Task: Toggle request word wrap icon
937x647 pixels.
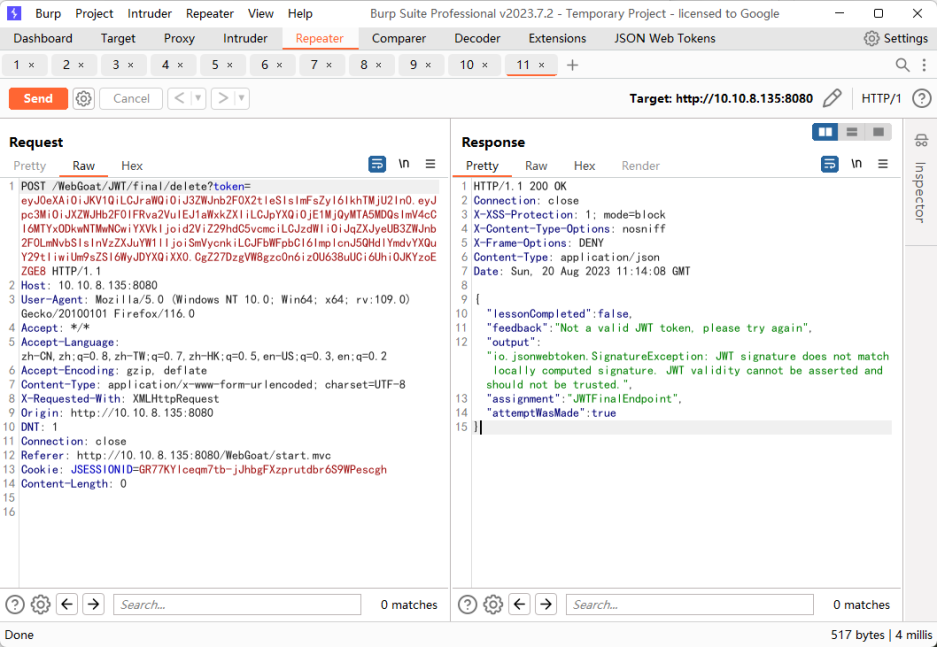Action: pos(377,164)
